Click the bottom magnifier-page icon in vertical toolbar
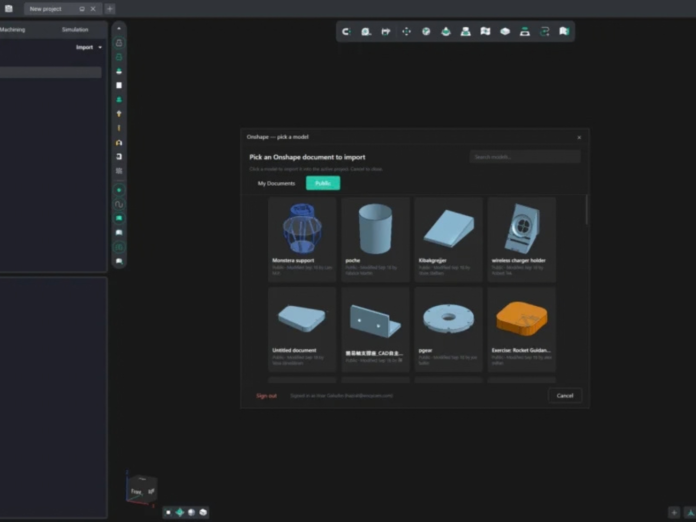The width and height of the screenshot is (696, 522). point(119,261)
